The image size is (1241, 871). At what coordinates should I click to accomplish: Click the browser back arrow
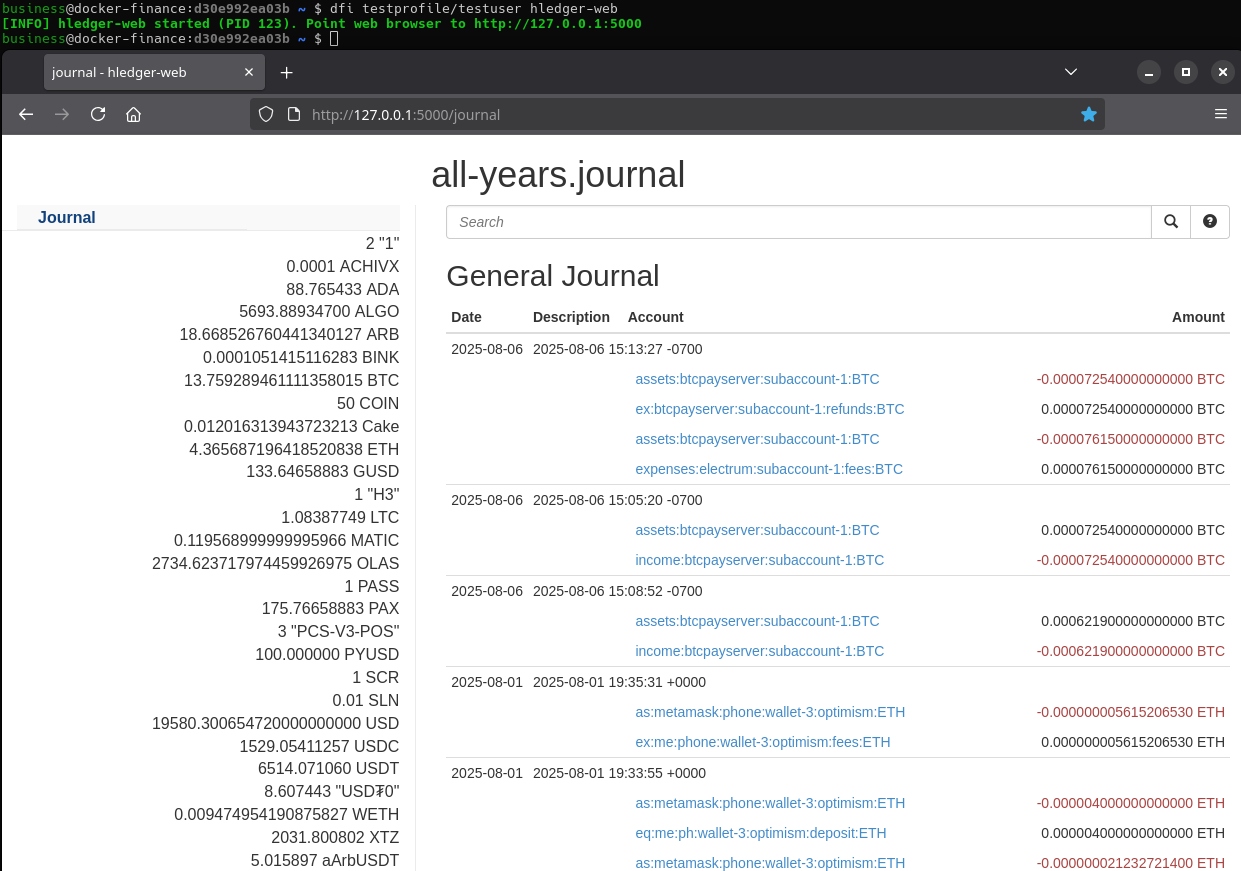tap(27, 115)
